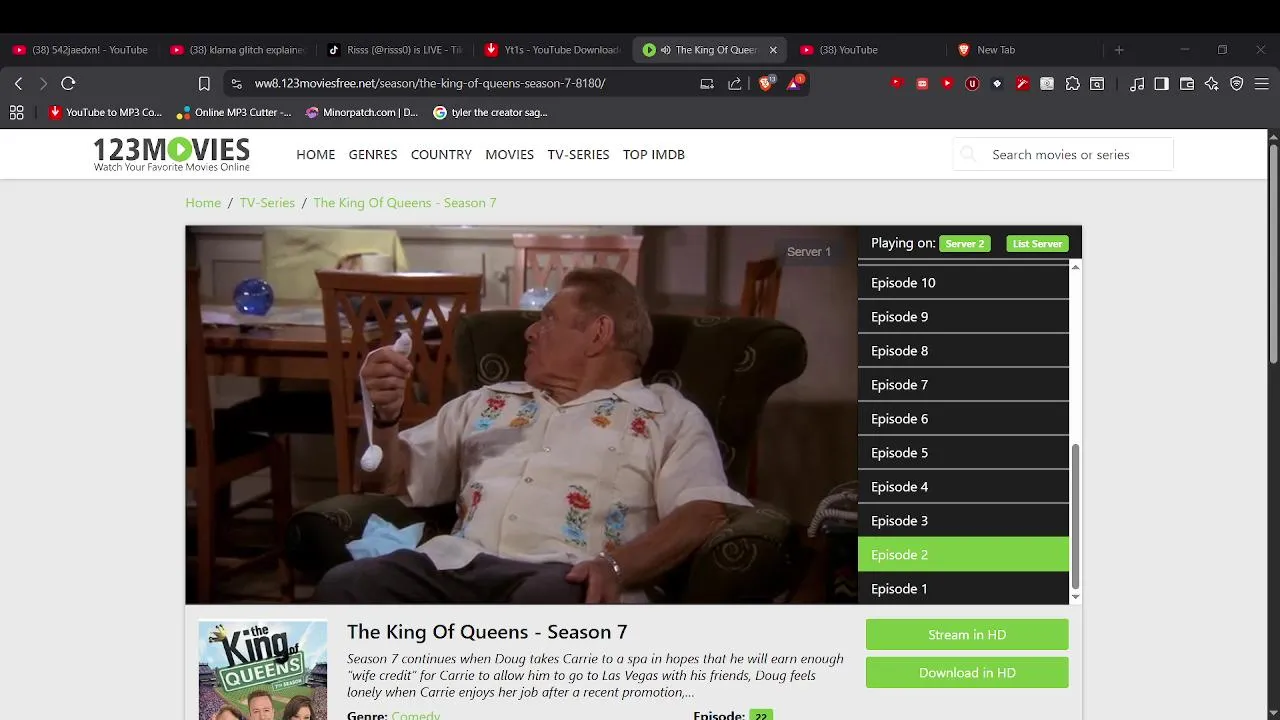Play Episode 9 from the list
The height and width of the screenshot is (720, 1280).
pyautogui.click(x=963, y=317)
